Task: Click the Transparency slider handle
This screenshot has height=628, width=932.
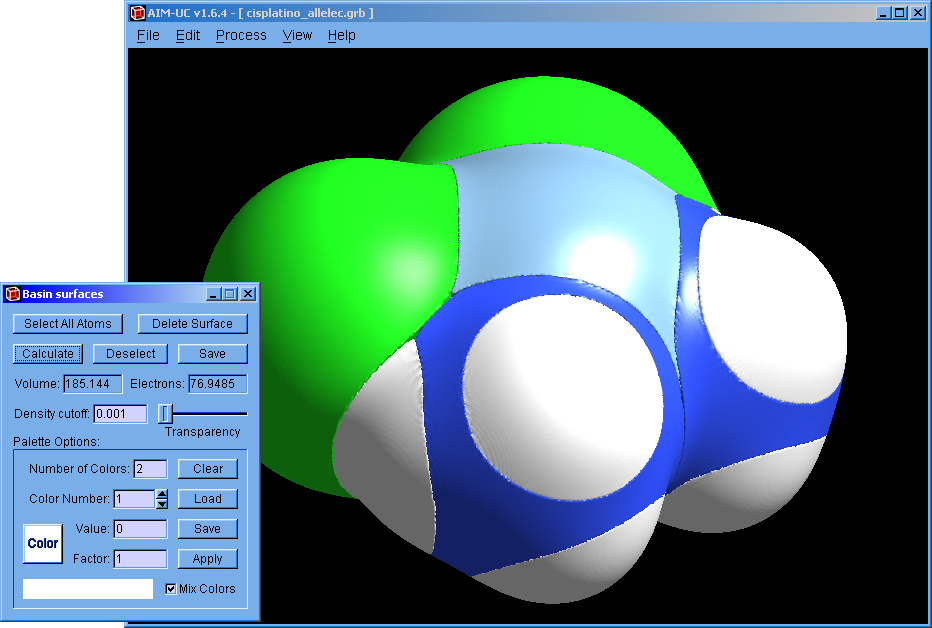Action: [166, 413]
